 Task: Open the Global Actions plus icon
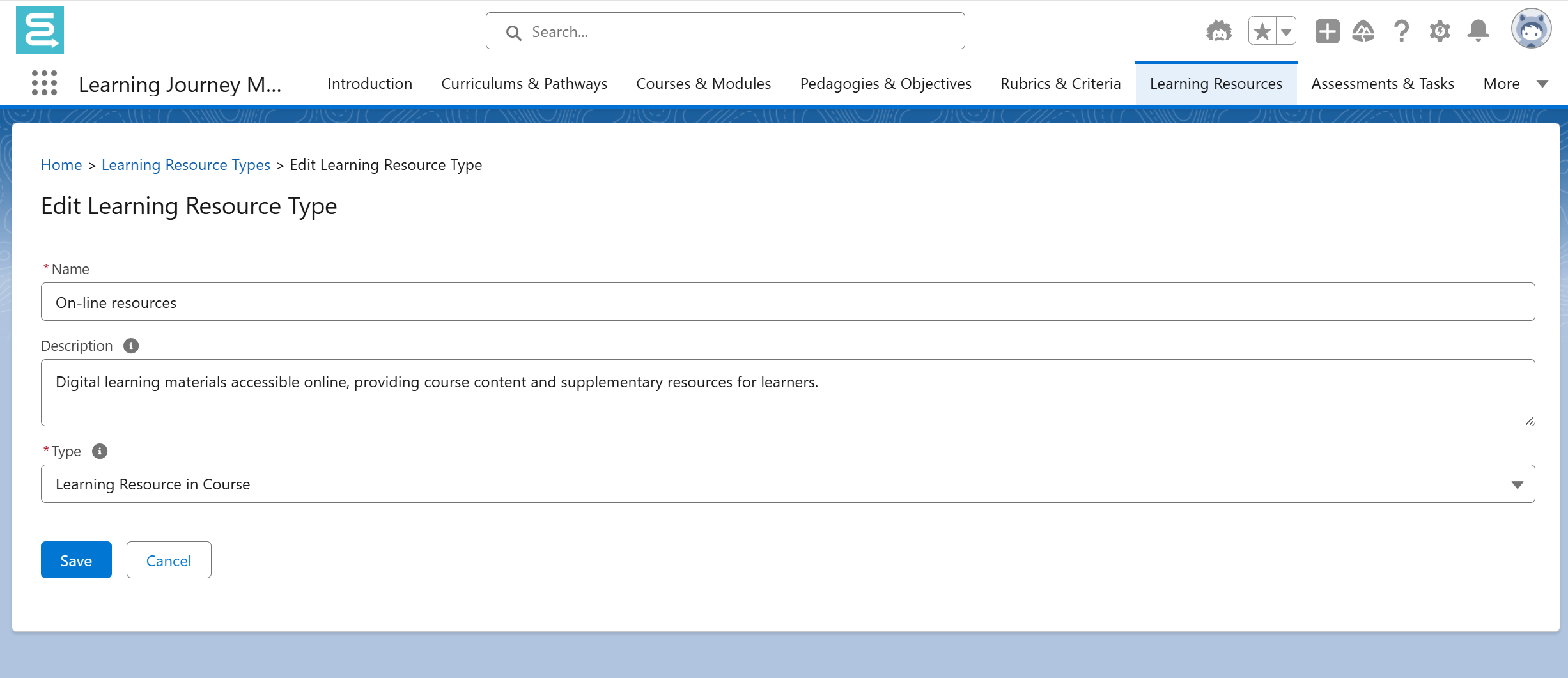coord(1327,31)
